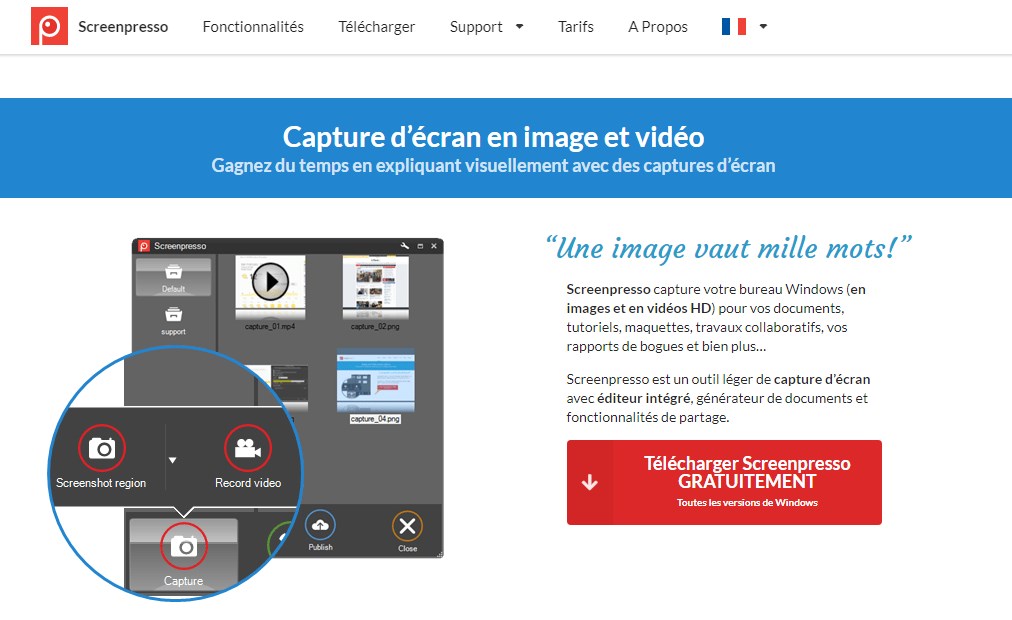Click the wrench settings icon in Screenpresso window
This screenshot has height=620, width=1012.
tap(405, 246)
